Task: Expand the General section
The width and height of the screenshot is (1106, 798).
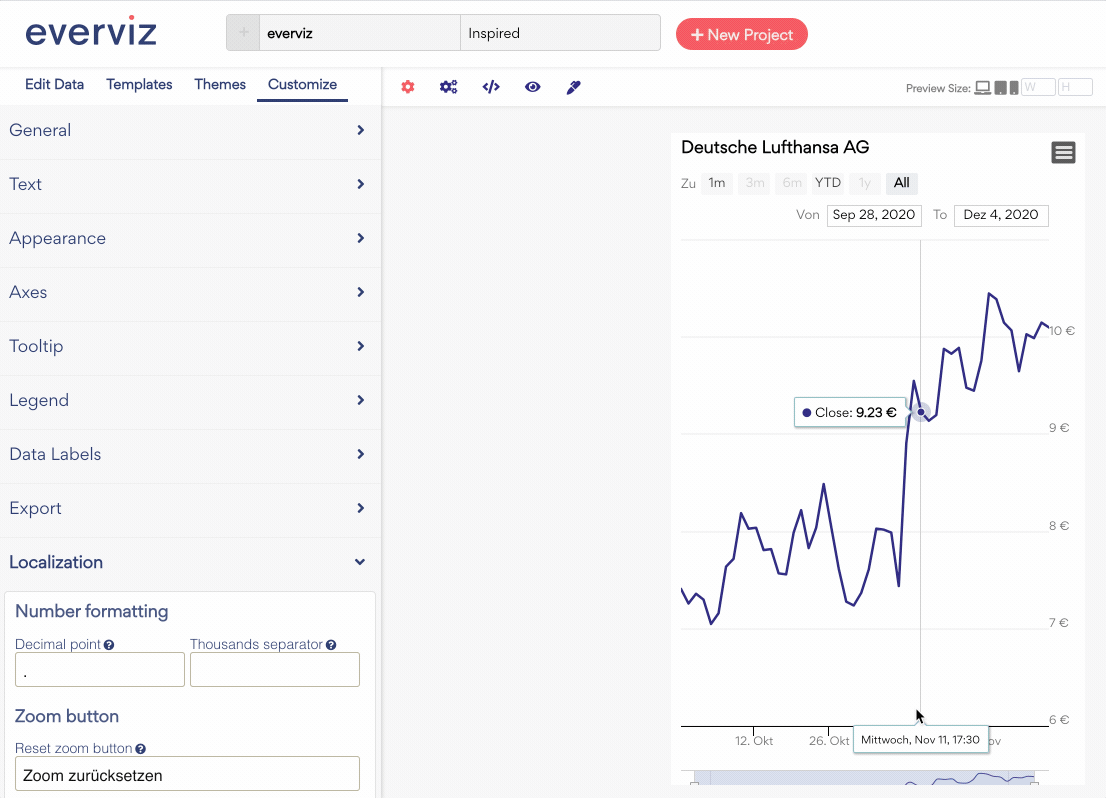Action: 188,130
